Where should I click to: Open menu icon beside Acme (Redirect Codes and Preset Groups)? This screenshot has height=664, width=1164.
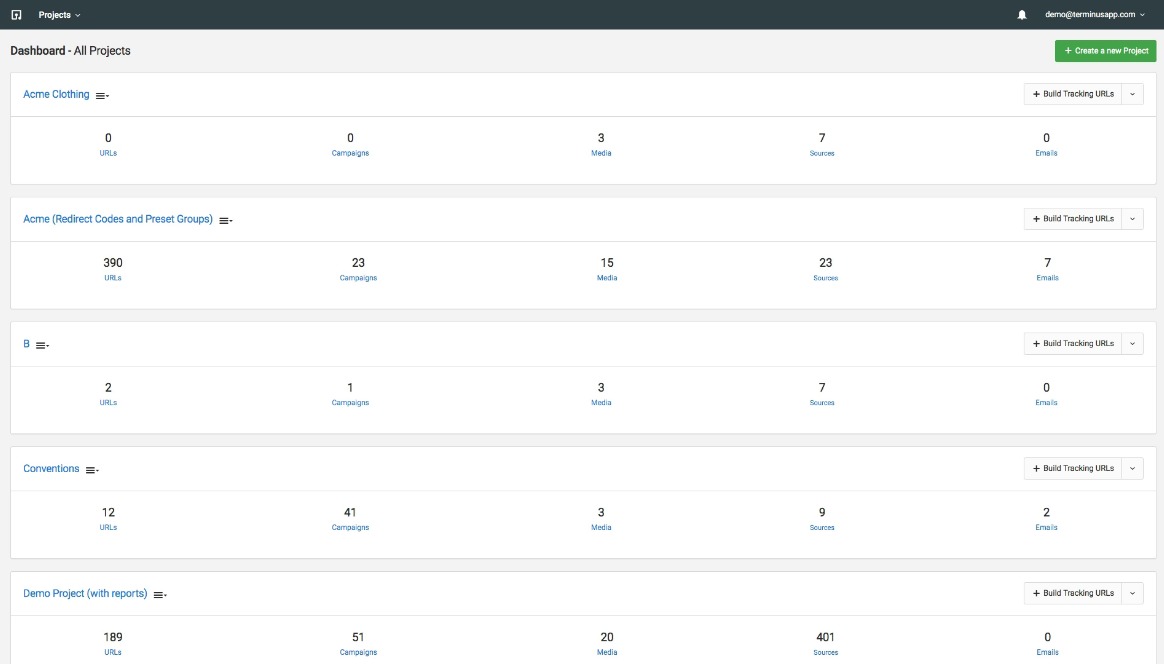(x=226, y=220)
